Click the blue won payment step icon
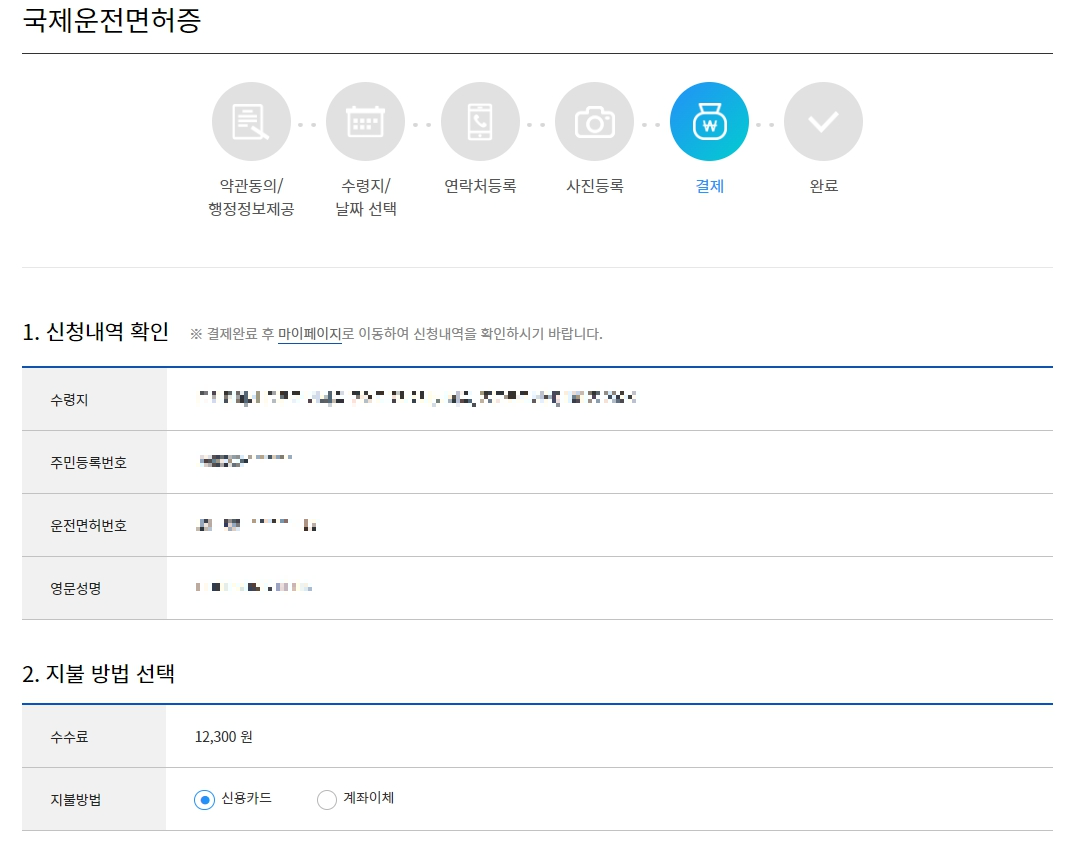 [x=709, y=122]
